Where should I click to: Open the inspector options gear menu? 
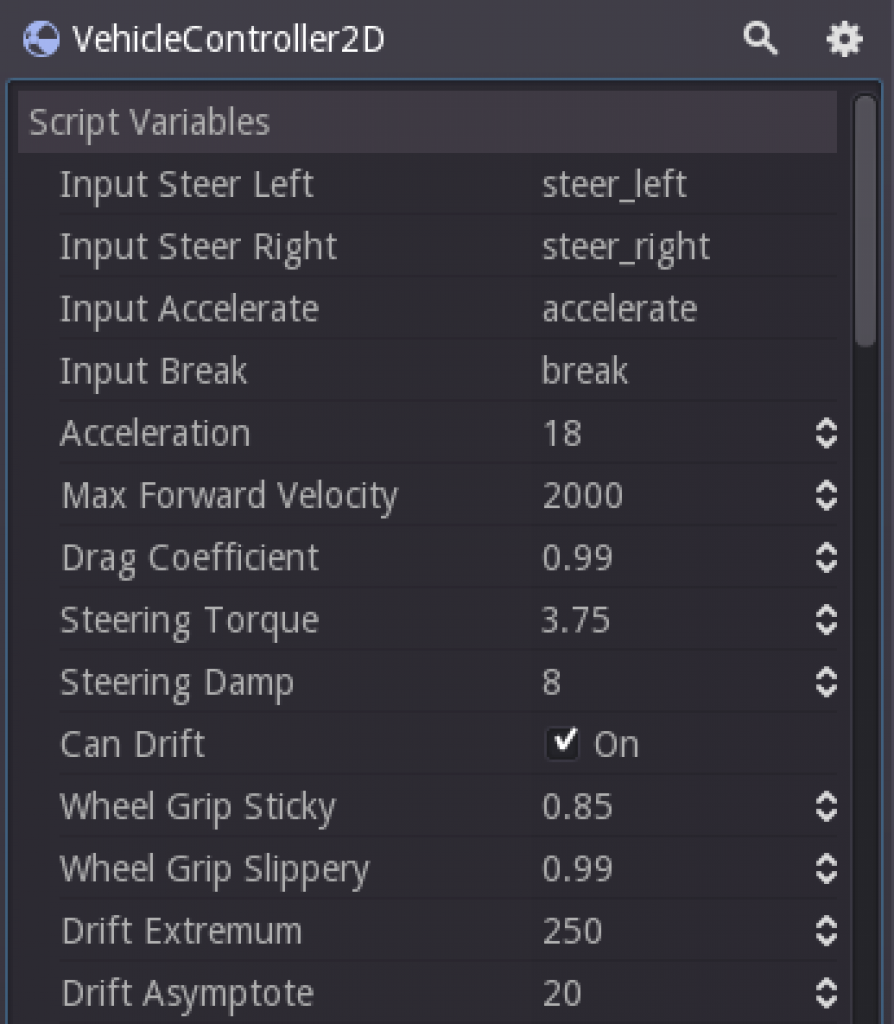tap(843, 39)
